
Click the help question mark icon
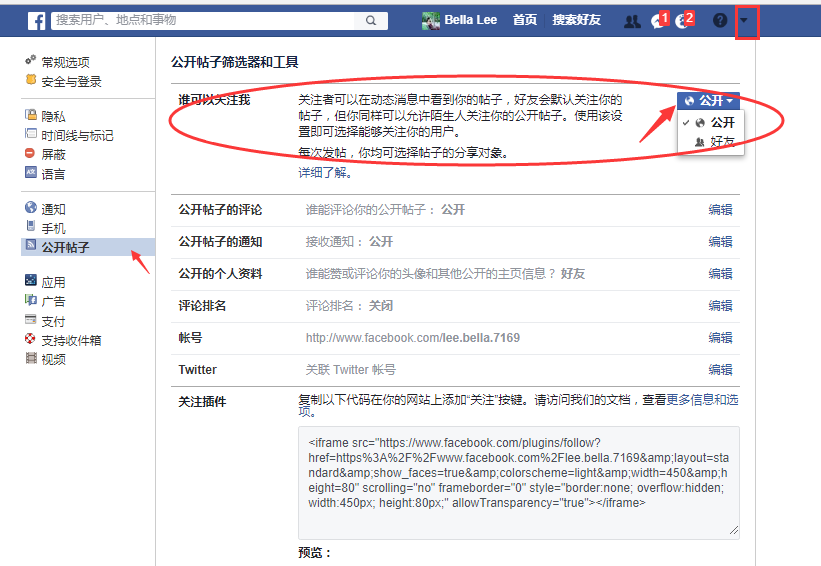point(720,20)
